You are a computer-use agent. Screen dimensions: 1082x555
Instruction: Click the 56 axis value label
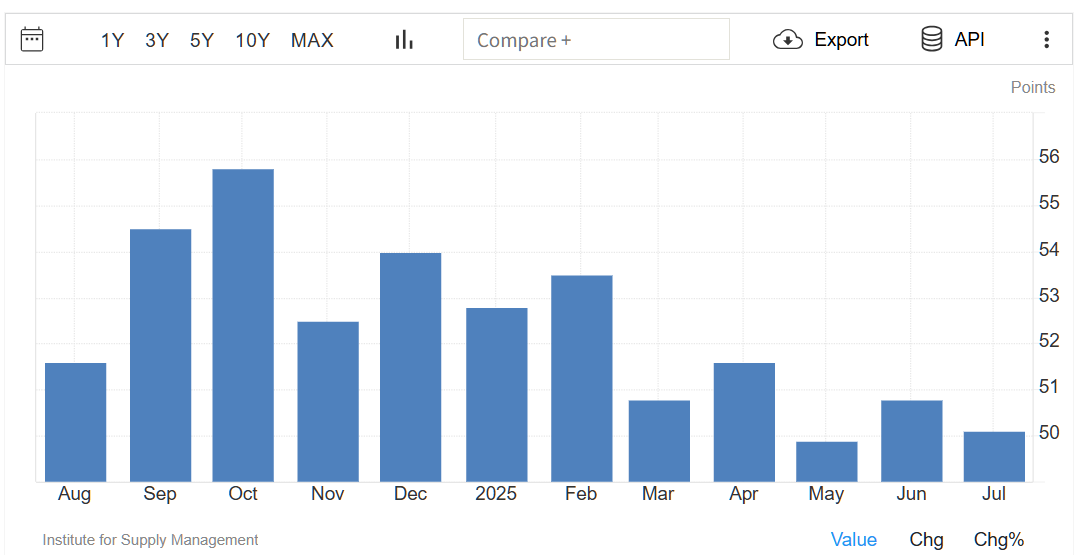pos(1049,157)
